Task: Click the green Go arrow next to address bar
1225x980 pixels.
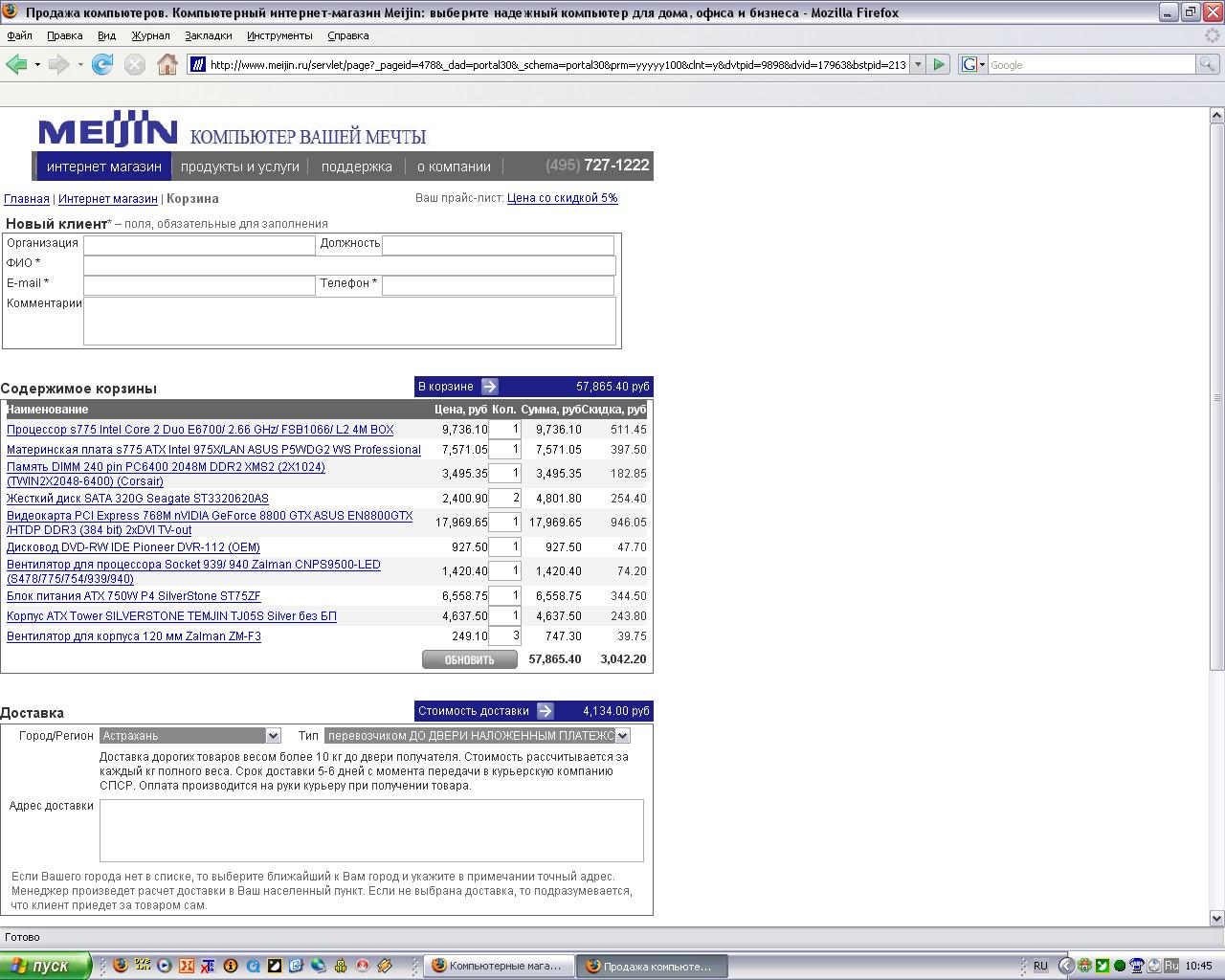Action: (x=939, y=64)
